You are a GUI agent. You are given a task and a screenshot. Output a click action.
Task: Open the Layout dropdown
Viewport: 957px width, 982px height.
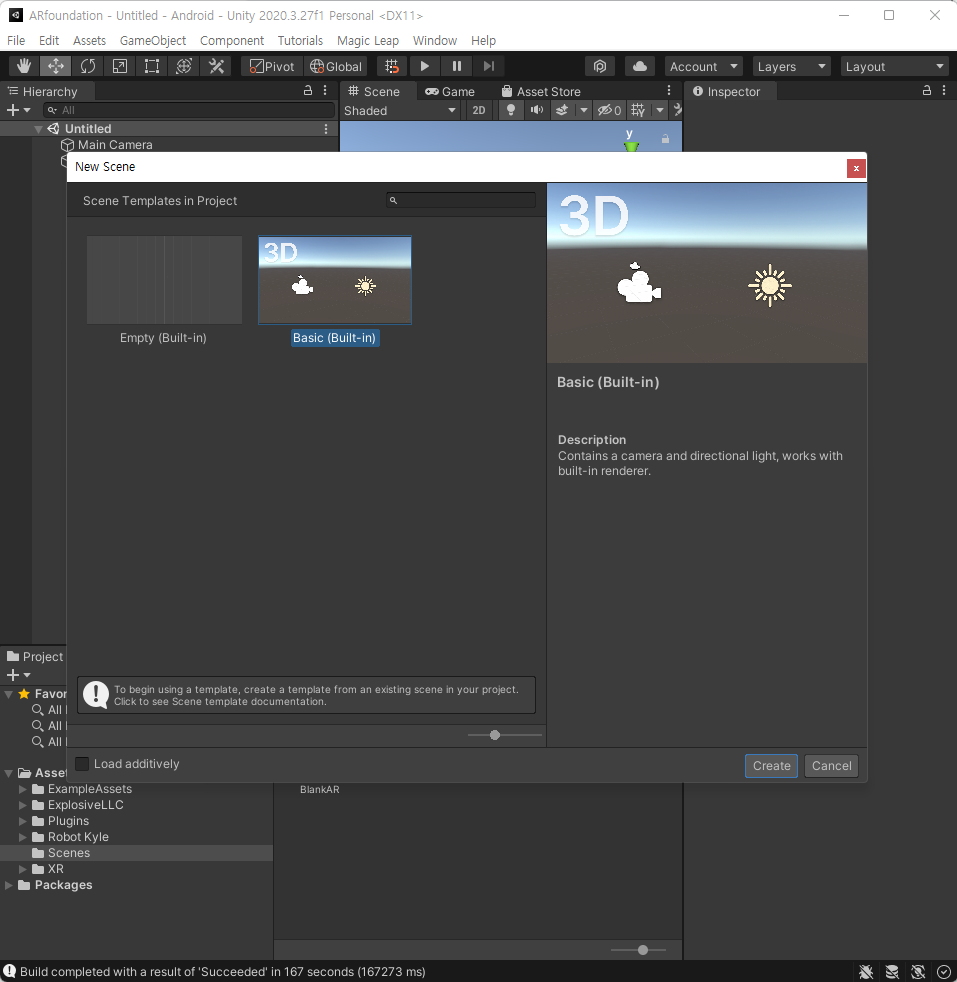894,66
